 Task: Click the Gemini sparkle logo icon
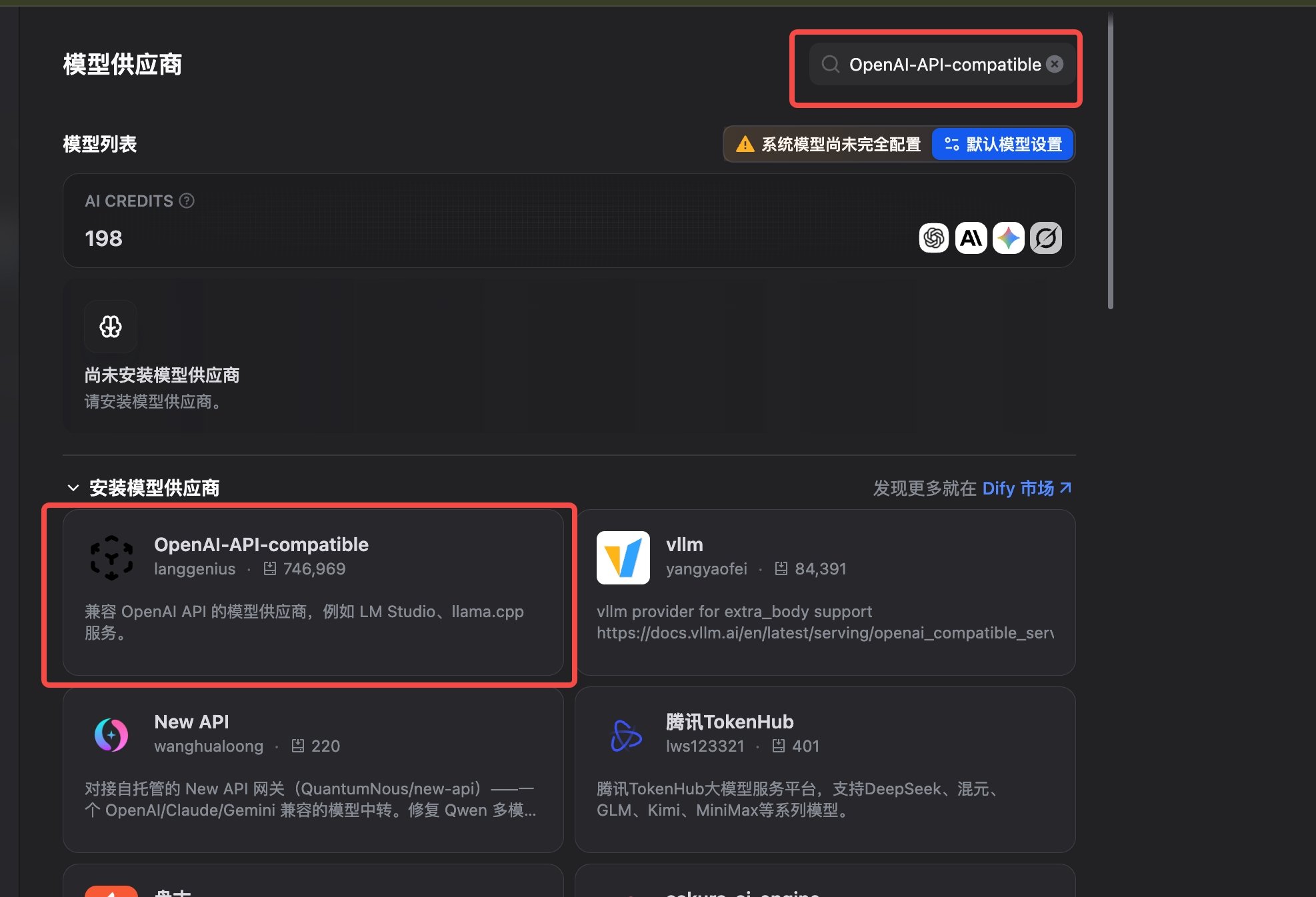point(1008,238)
